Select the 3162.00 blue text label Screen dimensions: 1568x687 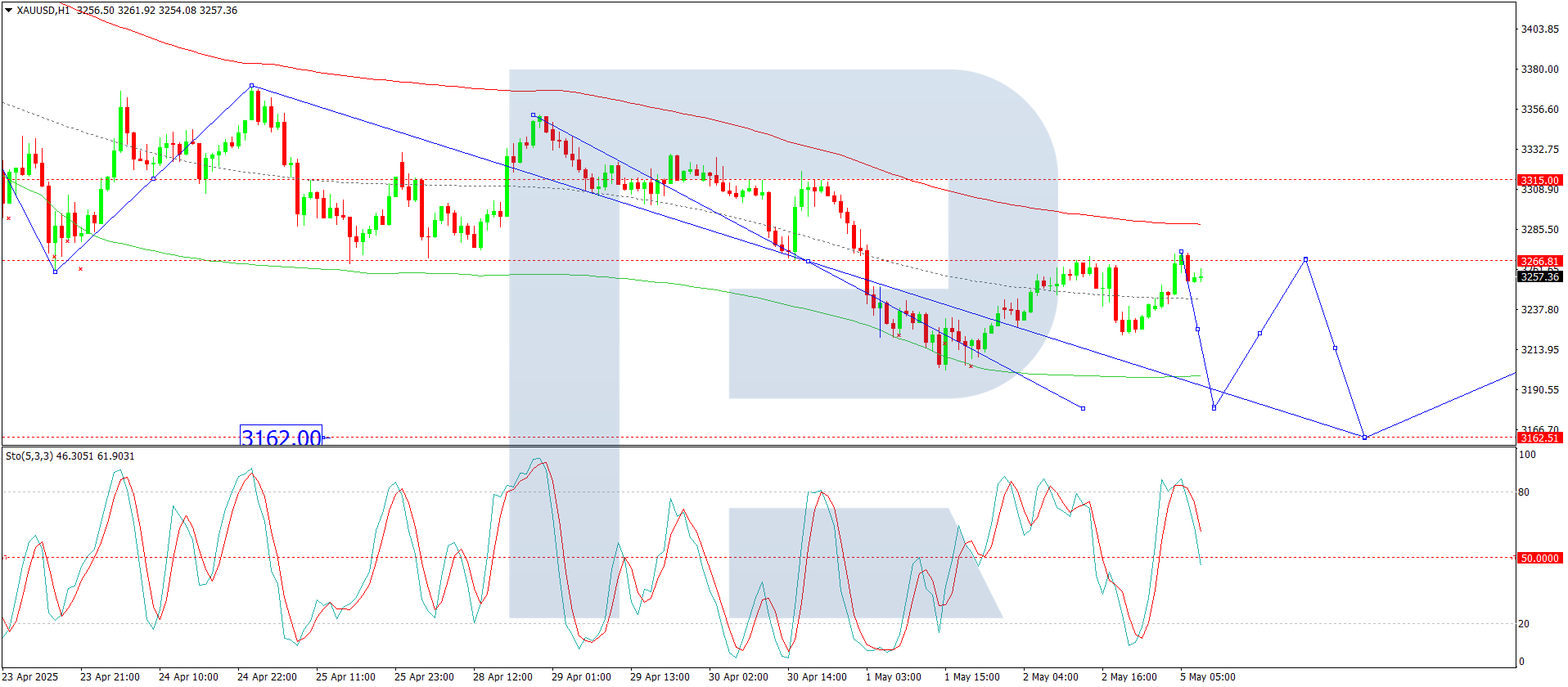click(281, 437)
